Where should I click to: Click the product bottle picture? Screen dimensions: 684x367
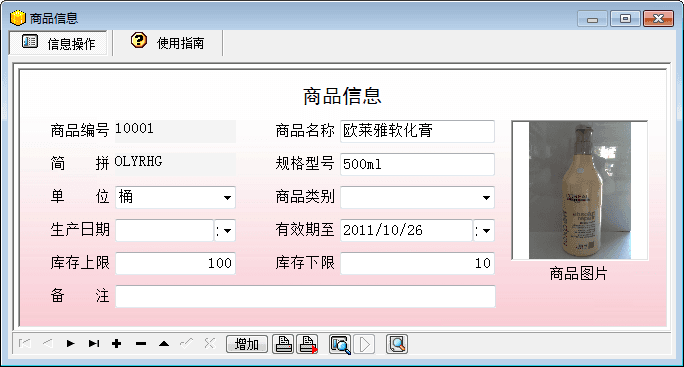pos(580,190)
